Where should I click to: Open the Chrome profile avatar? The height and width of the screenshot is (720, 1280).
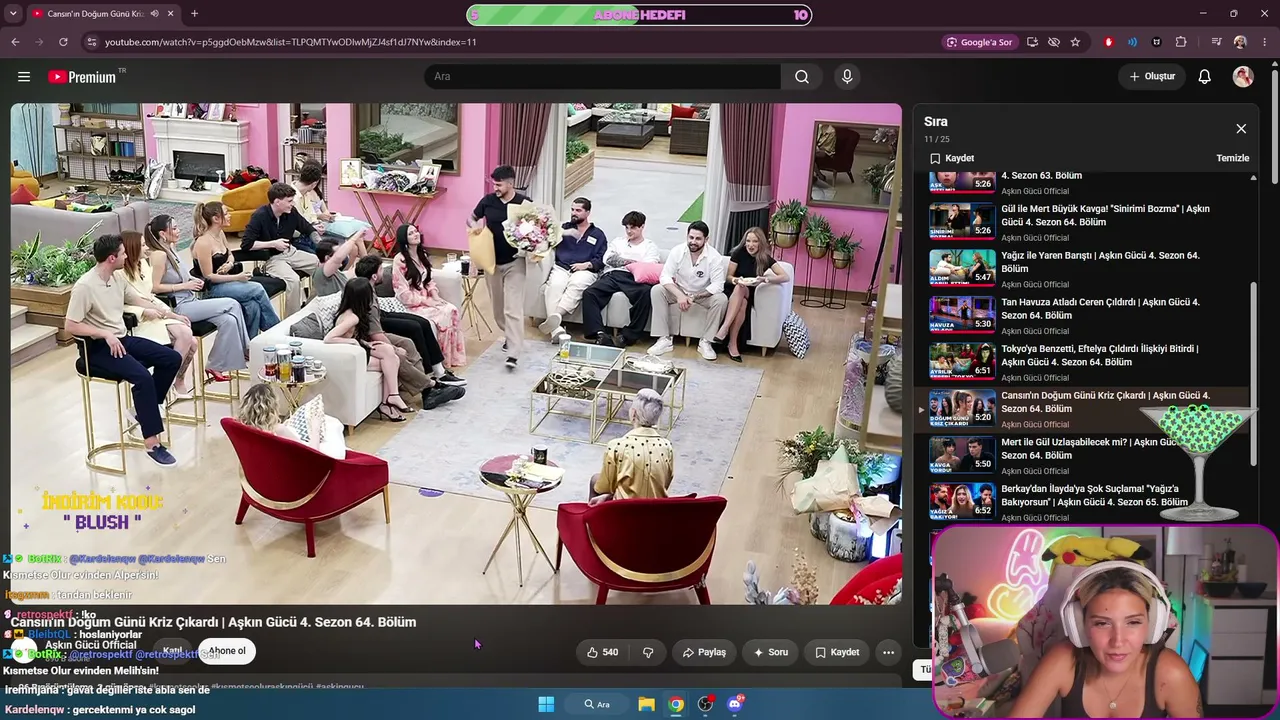click(x=1240, y=42)
